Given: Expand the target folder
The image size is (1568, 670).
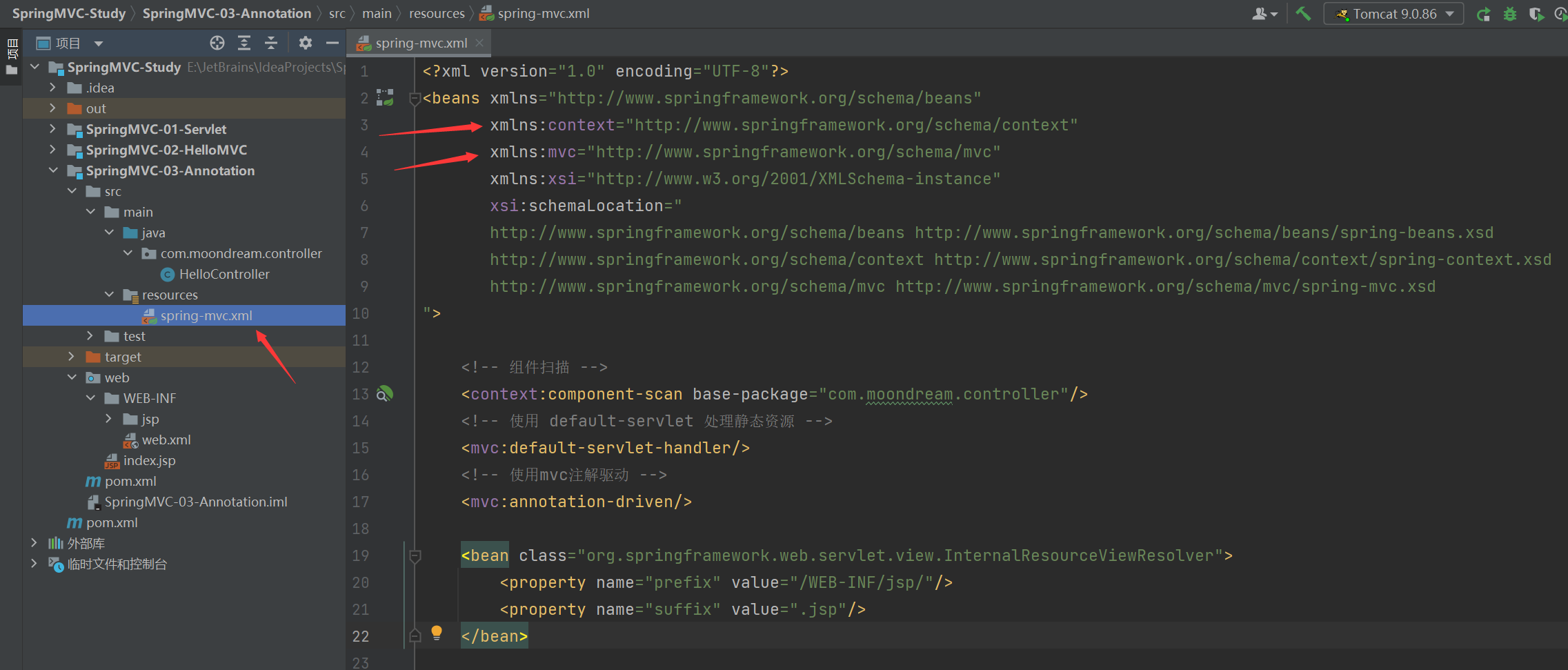Looking at the screenshot, I should pos(72,357).
